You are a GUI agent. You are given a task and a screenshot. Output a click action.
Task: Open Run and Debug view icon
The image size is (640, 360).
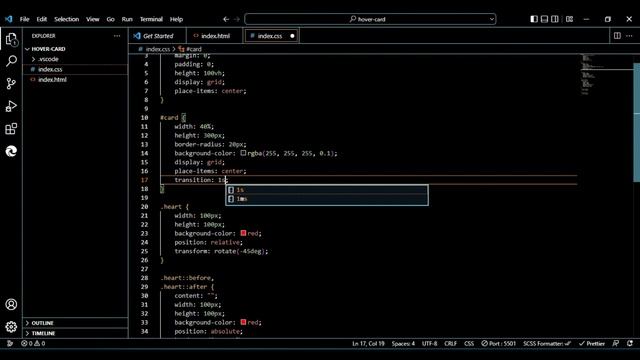[x=11, y=106]
